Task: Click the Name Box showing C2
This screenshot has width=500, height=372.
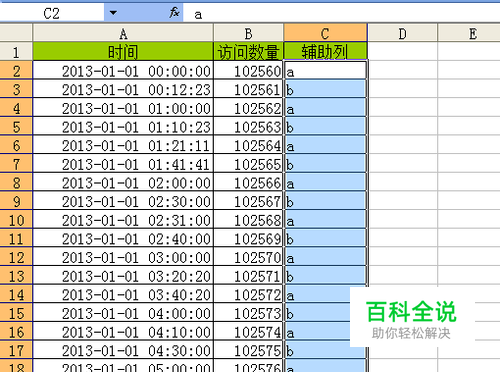Action: [x=52, y=13]
